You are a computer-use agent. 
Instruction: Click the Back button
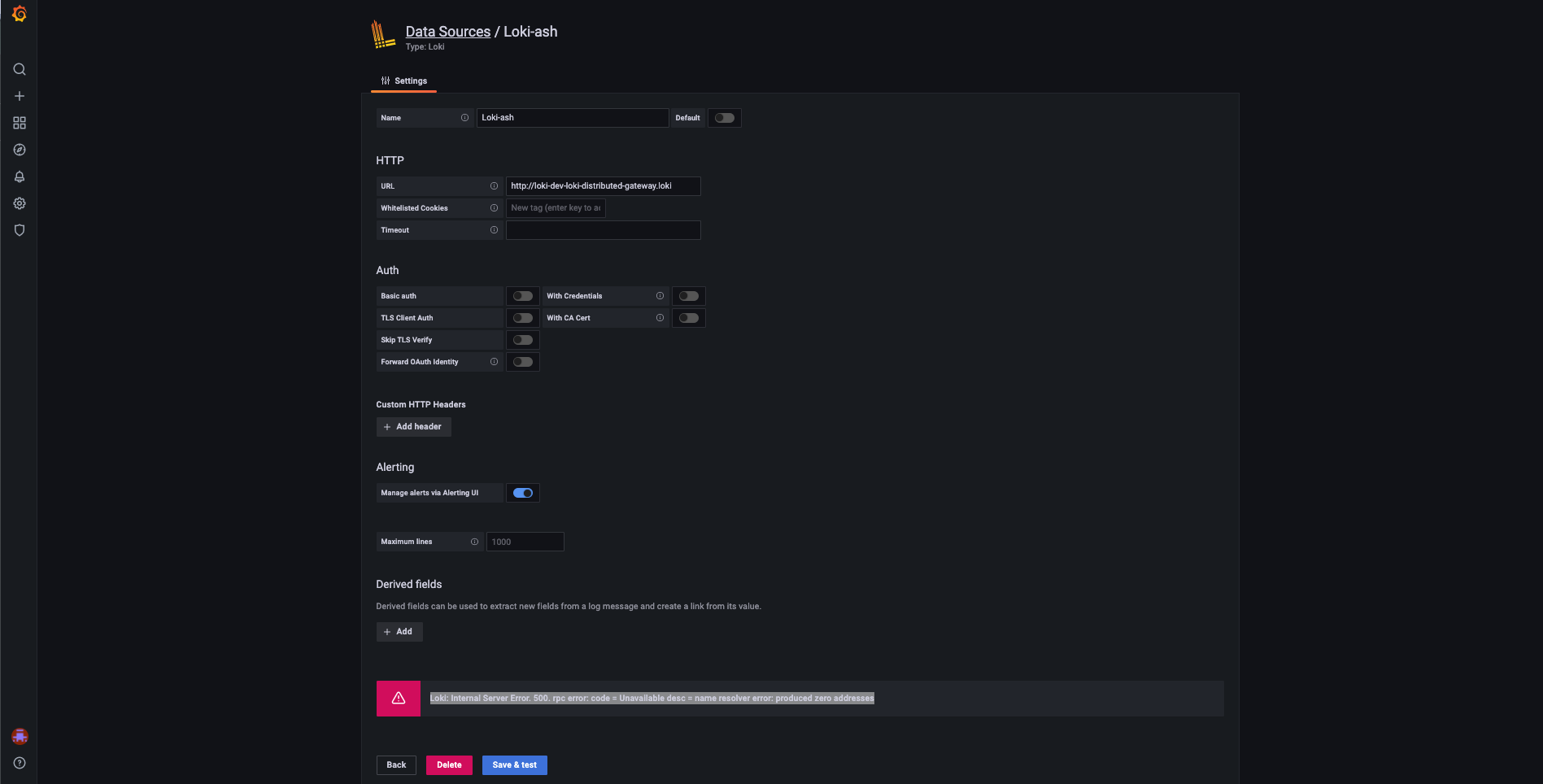(x=396, y=765)
